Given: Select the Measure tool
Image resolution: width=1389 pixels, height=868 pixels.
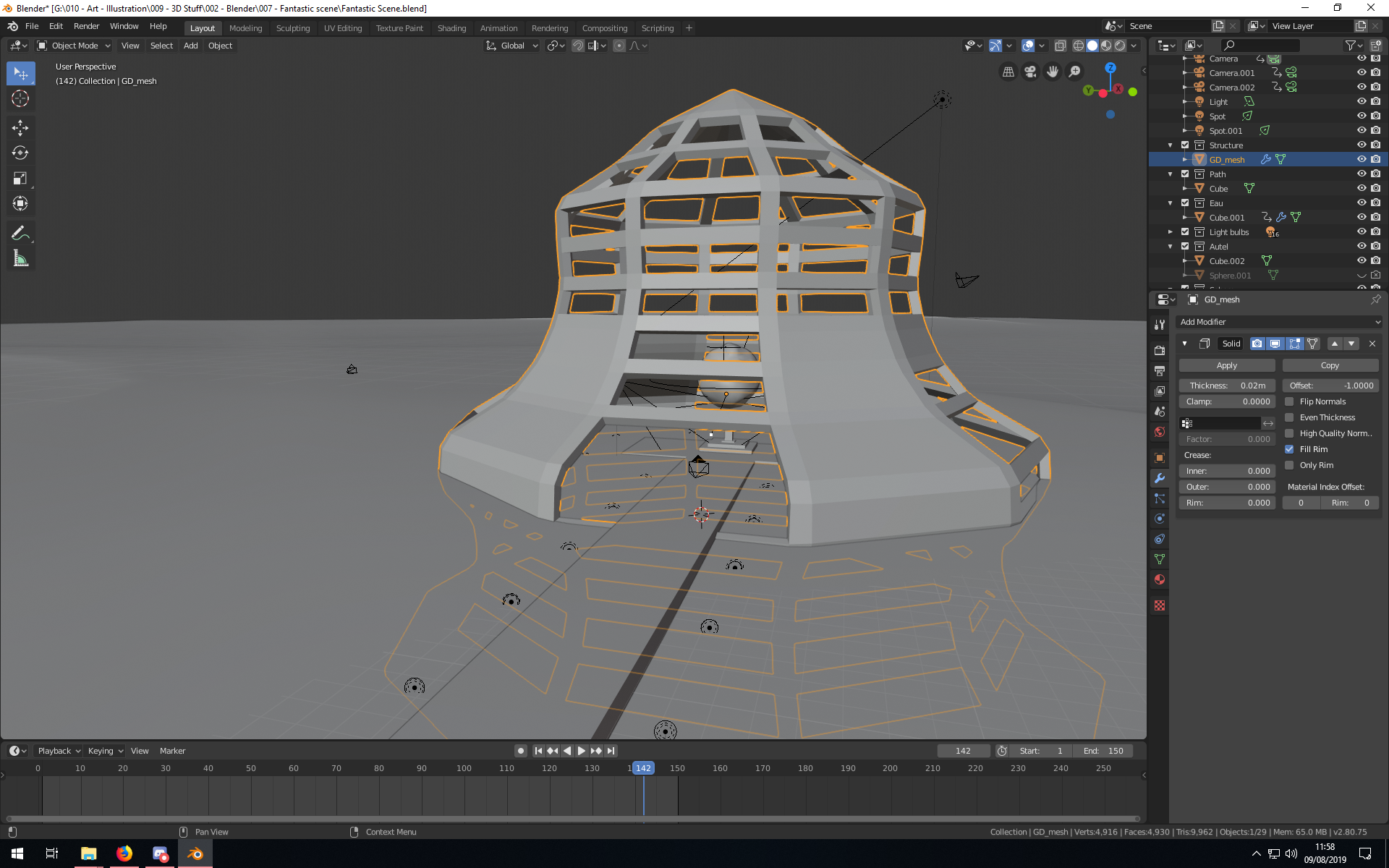Looking at the screenshot, I should 20,258.
